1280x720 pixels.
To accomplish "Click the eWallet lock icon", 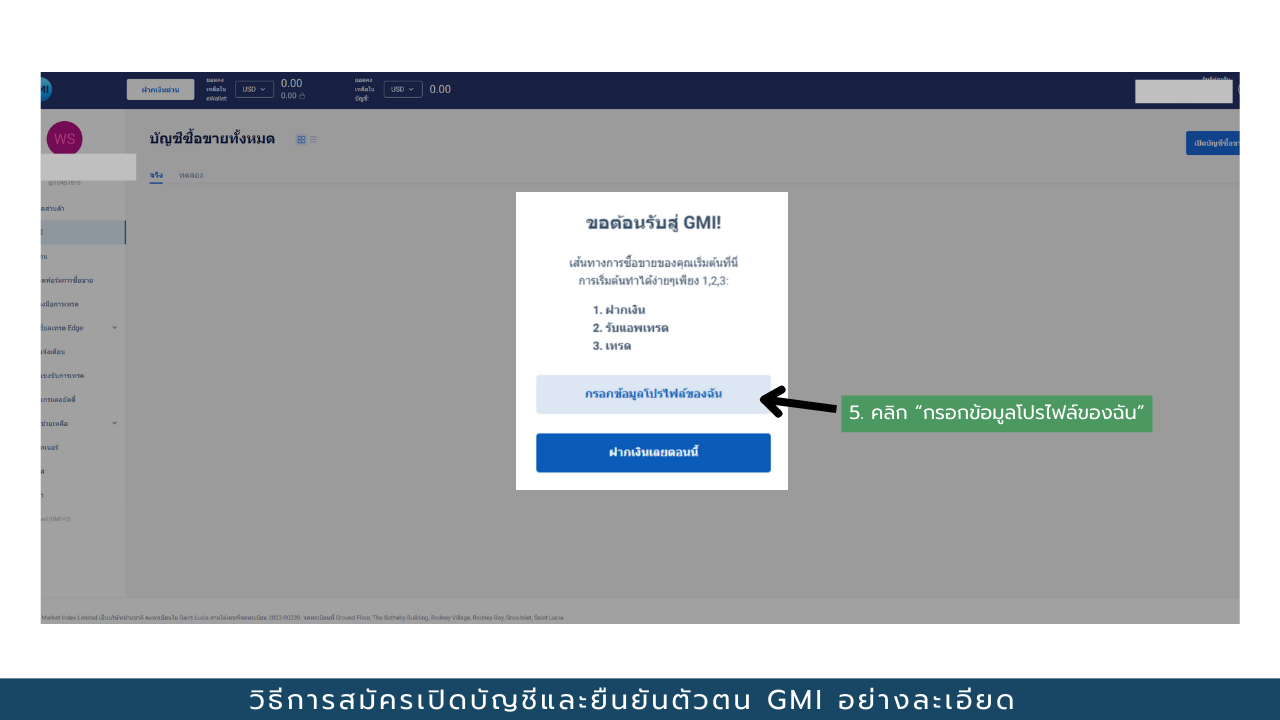I will pyautogui.click(x=302, y=96).
